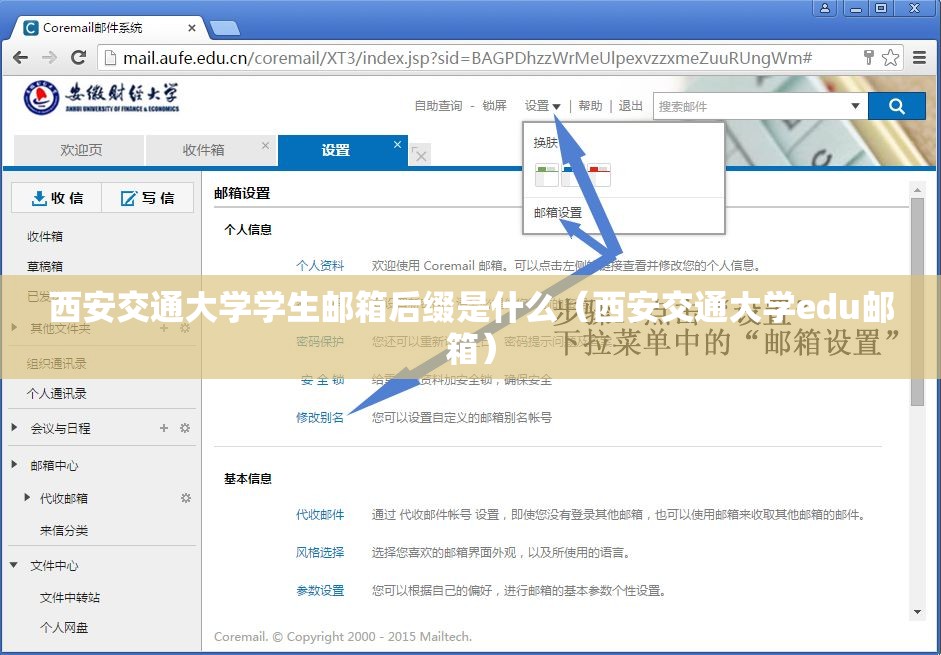Open a new browser tab
This screenshot has height=655, width=941.
(224, 28)
